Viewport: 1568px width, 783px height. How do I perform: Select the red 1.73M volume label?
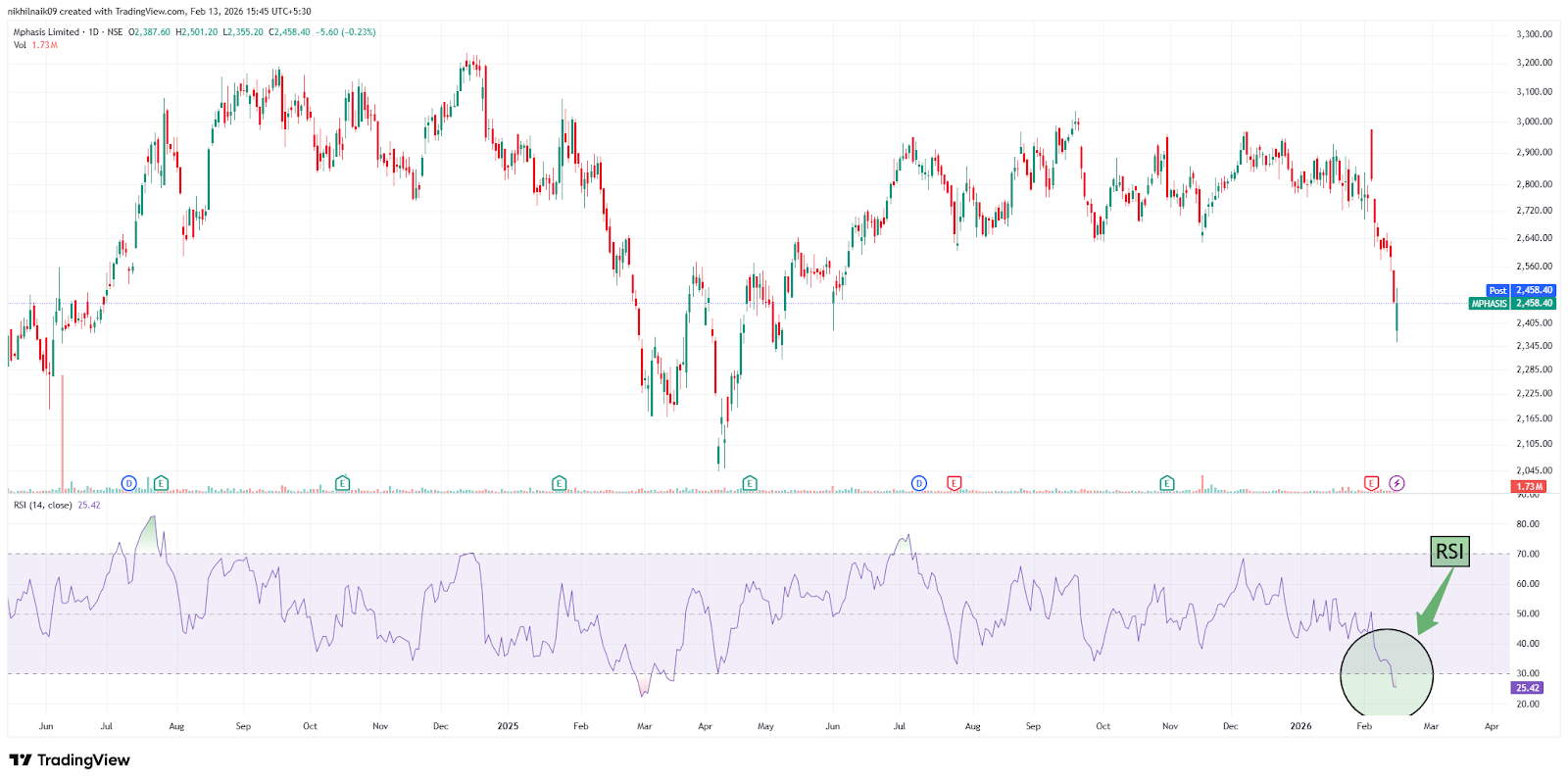click(x=1530, y=487)
